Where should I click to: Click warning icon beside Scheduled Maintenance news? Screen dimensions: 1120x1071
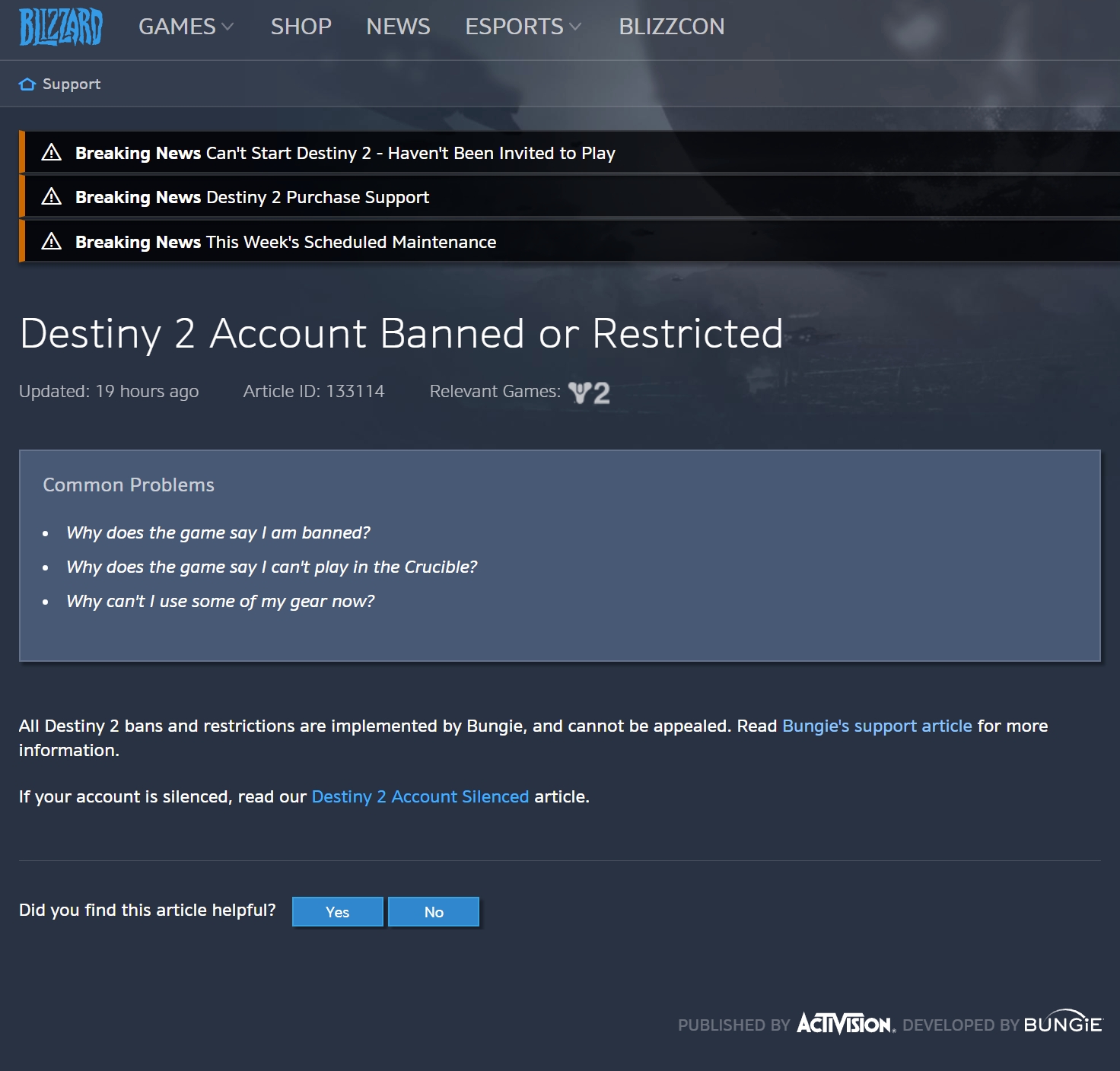51,242
